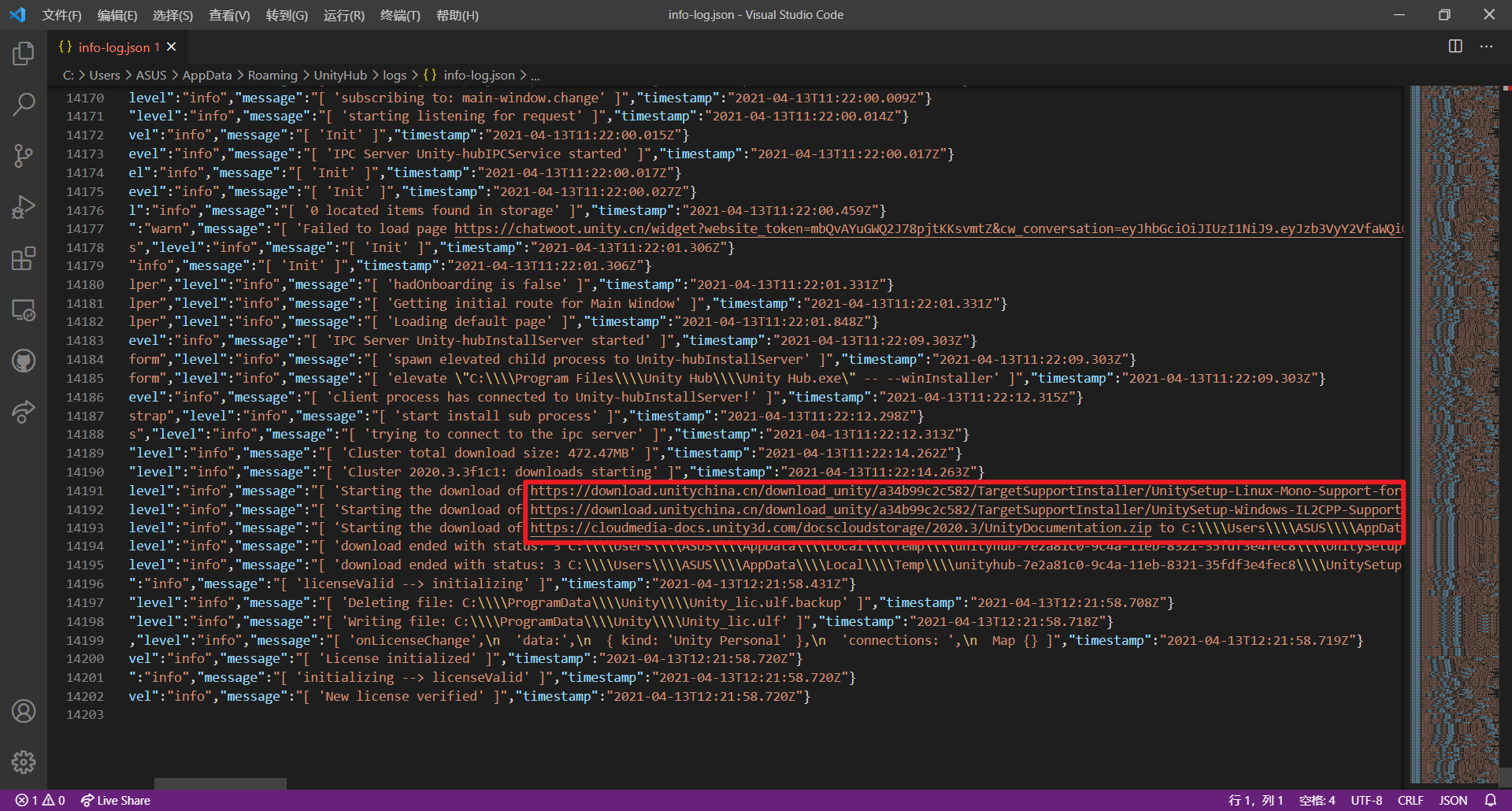
Task: Open the UnityDocumentation.zip link
Action: pos(840,528)
